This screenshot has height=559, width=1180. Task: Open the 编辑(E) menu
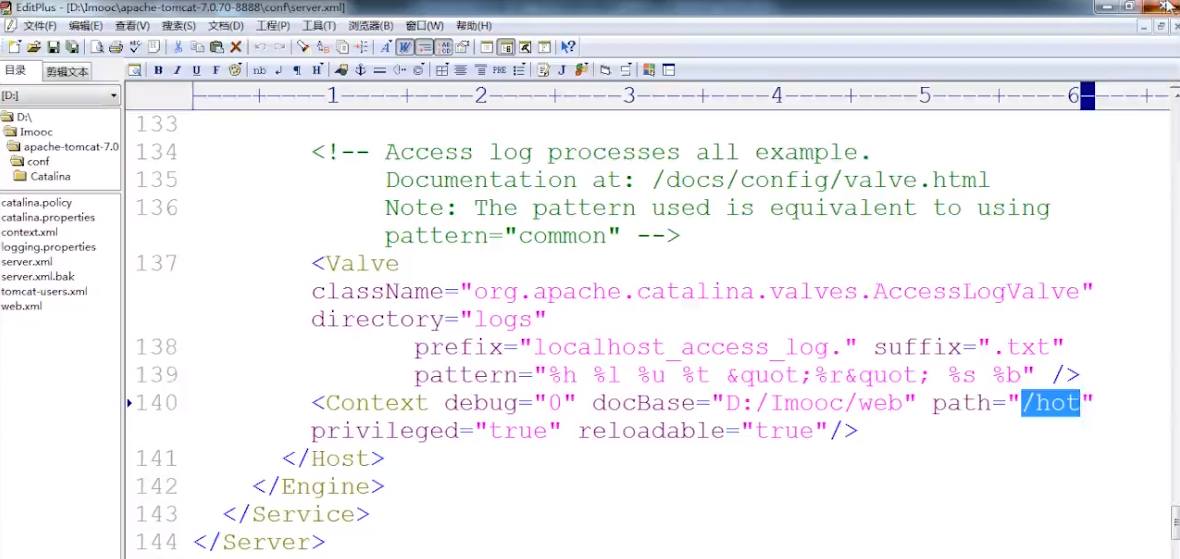point(86,26)
